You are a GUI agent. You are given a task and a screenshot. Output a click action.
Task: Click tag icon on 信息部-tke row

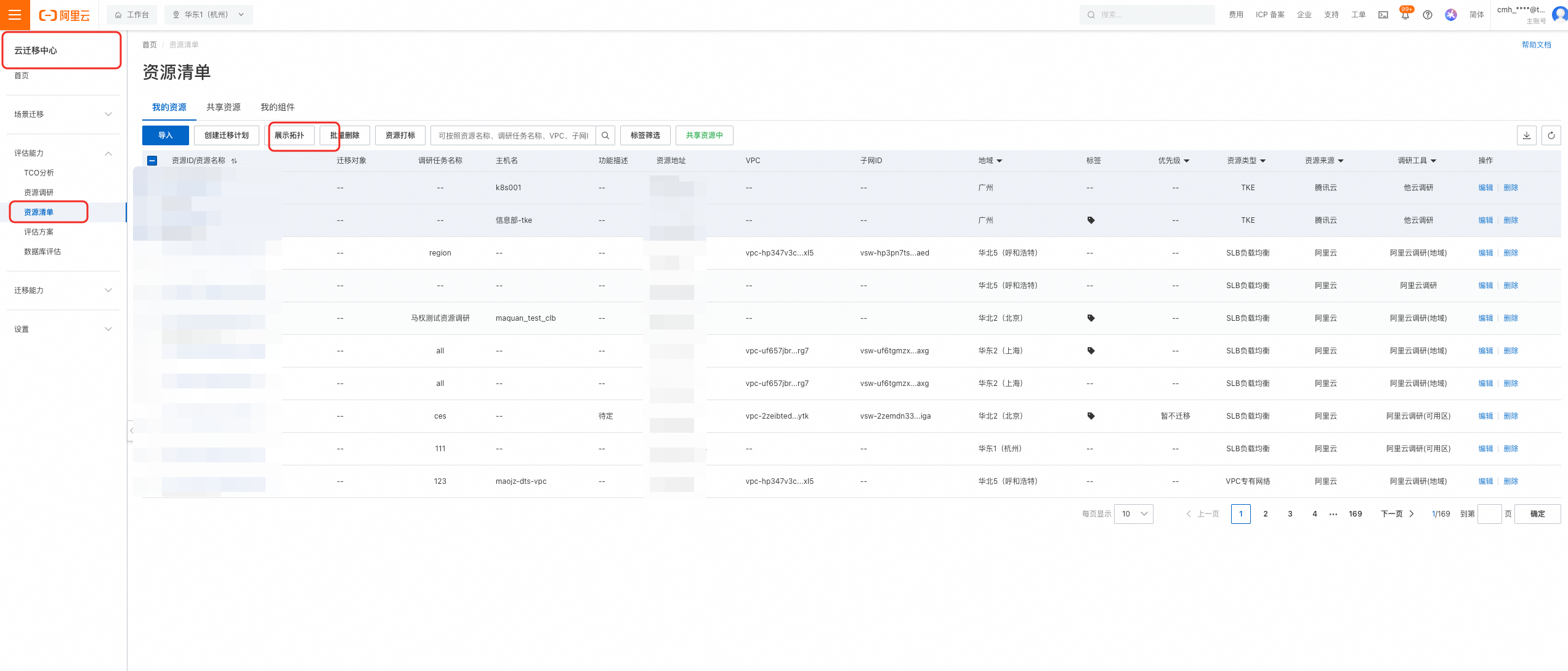1091,220
